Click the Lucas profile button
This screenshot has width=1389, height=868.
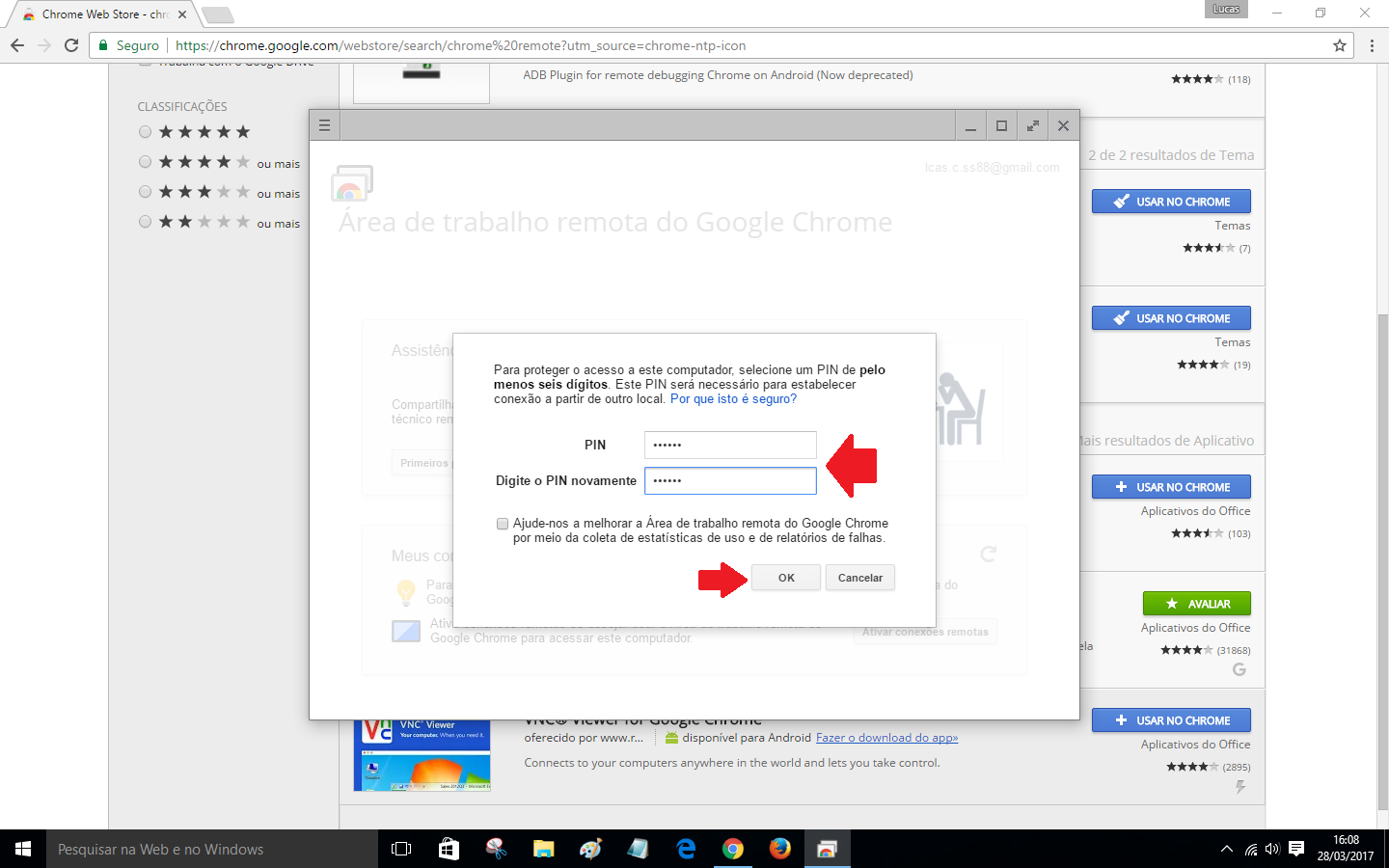tap(1227, 9)
